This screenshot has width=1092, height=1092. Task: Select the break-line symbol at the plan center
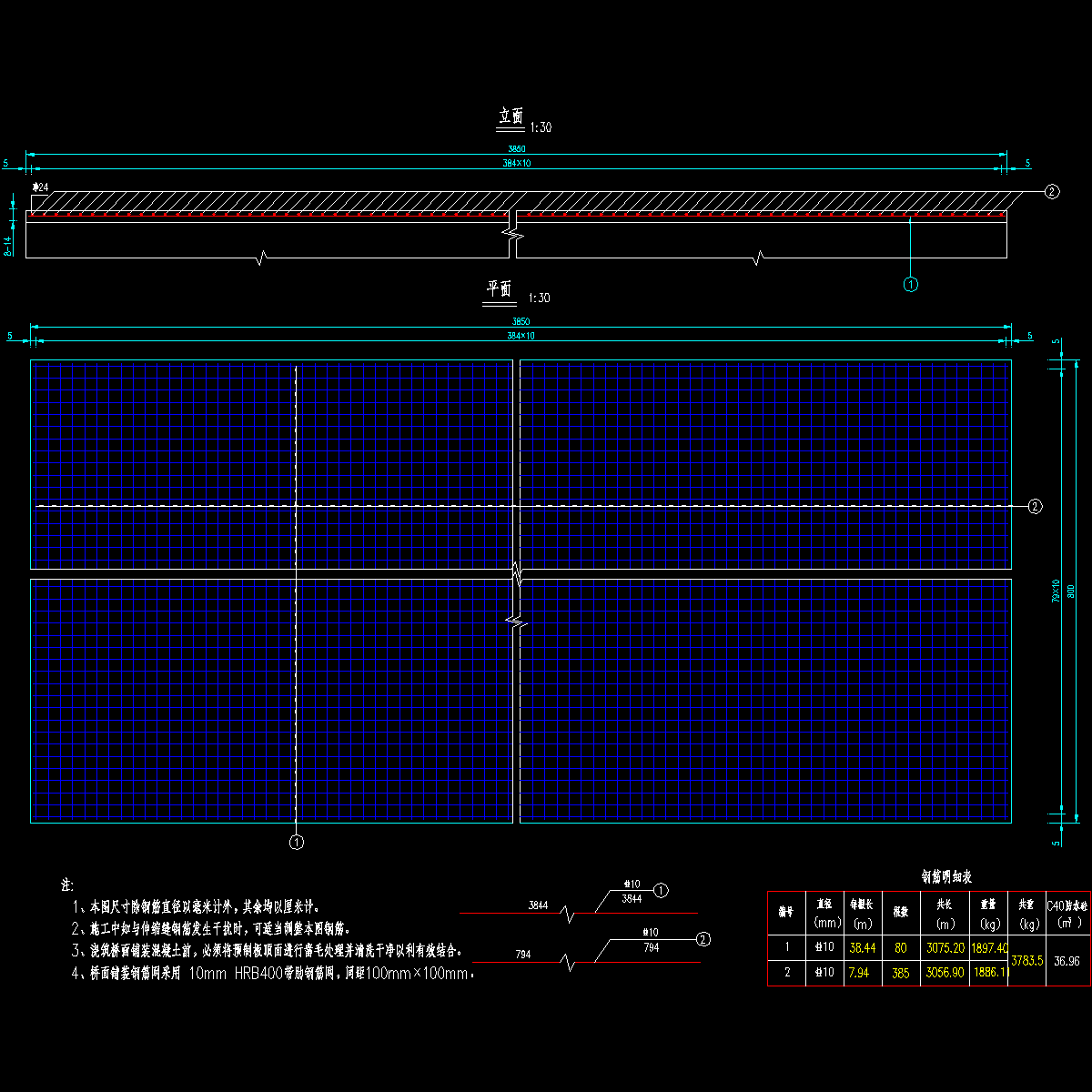coord(516,598)
